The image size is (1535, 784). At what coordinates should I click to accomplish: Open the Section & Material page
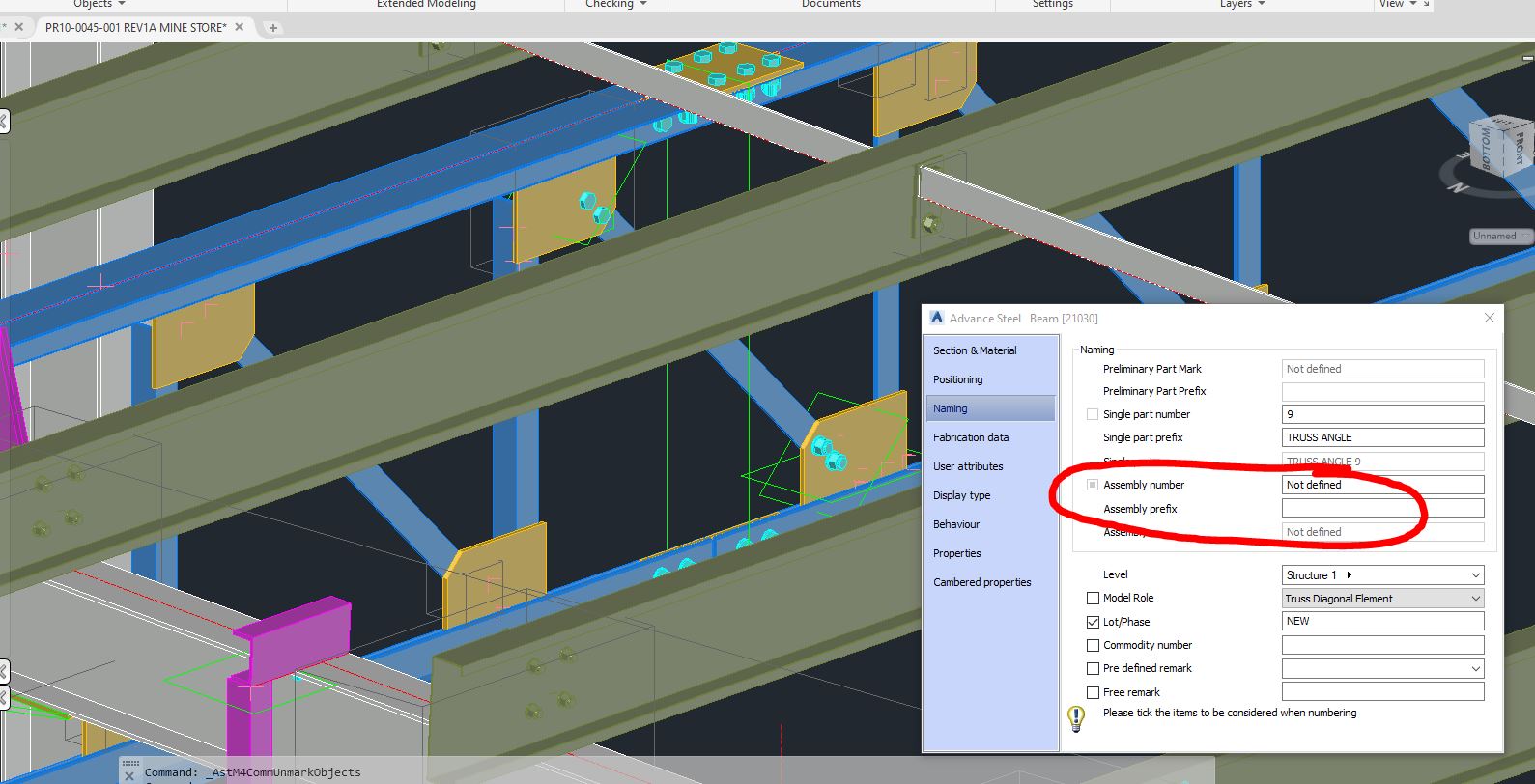point(990,350)
